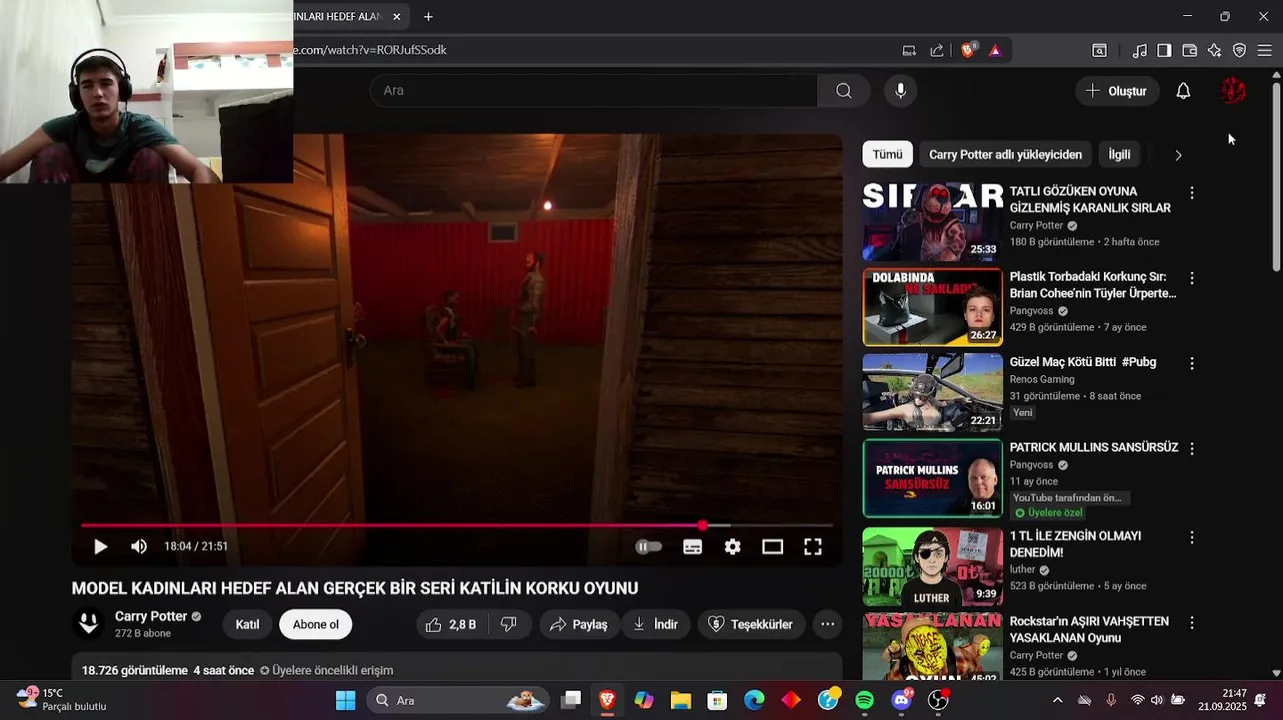This screenshot has width=1283, height=720.
Task: Click the search magnifier button
Action: [x=844, y=90]
